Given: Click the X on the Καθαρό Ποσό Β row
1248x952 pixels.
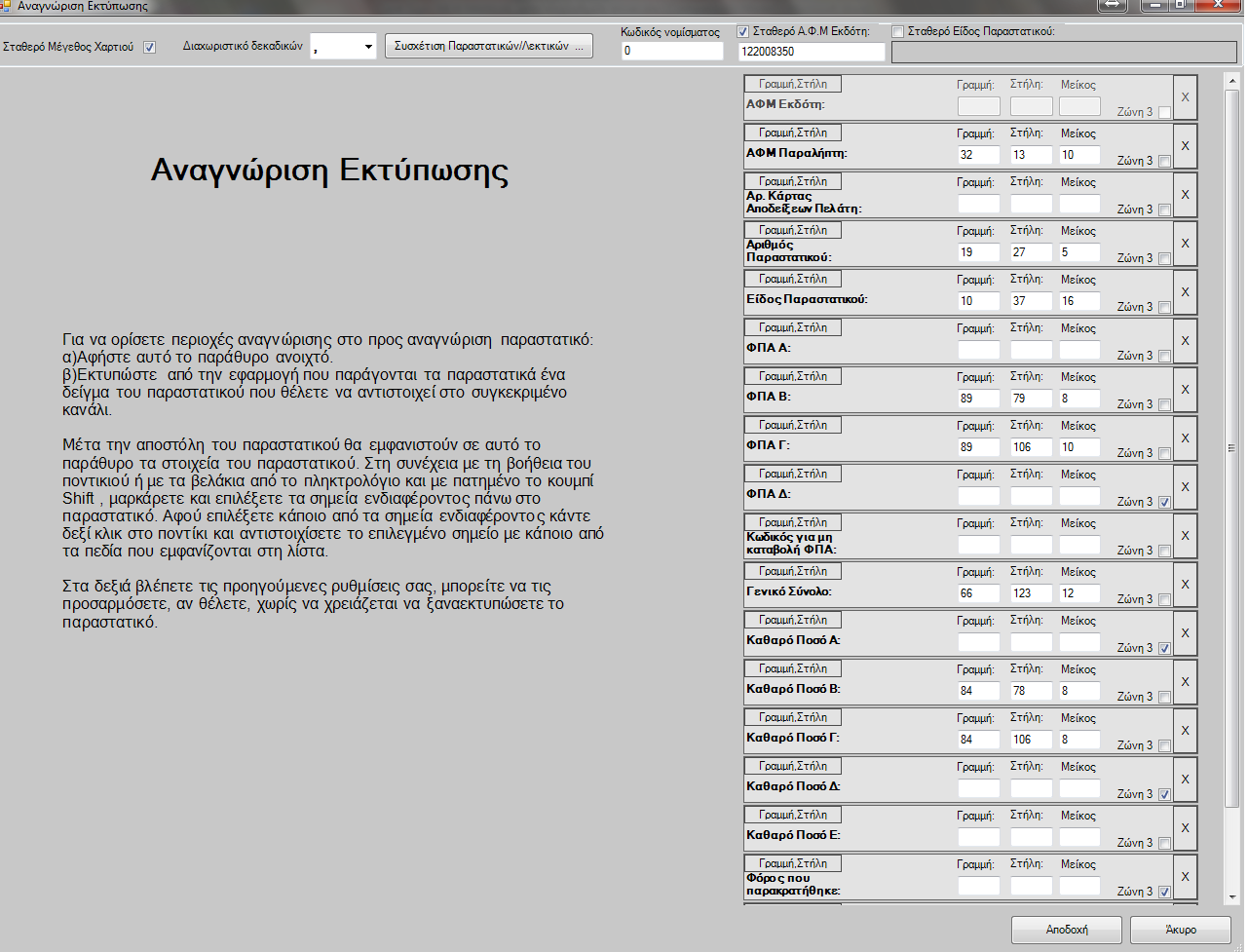Looking at the screenshot, I should [x=1185, y=682].
